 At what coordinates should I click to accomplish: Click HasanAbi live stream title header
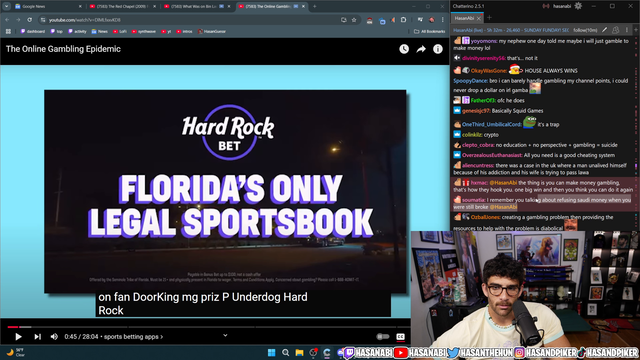(x=511, y=30)
